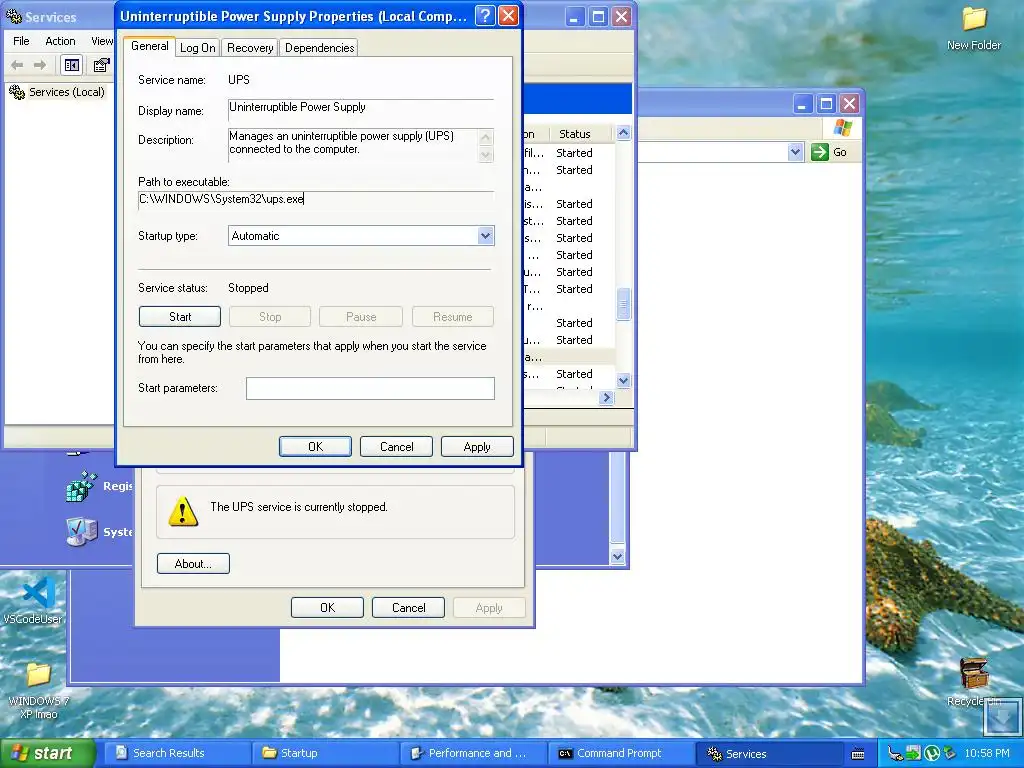Click down arrow of background window scrollbar

coord(617,556)
